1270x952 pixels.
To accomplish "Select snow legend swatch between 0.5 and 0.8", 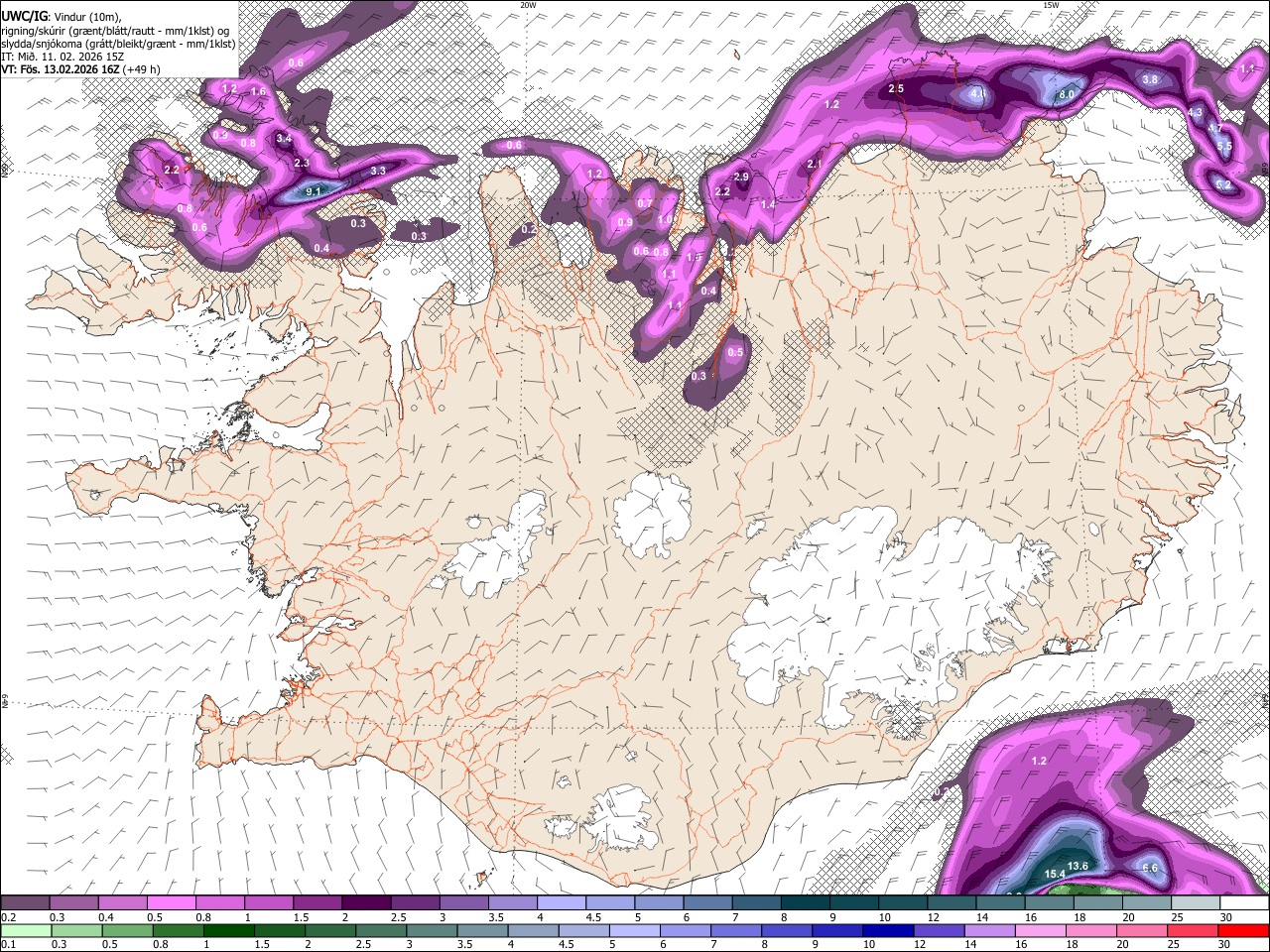I will (x=171, y=903).
